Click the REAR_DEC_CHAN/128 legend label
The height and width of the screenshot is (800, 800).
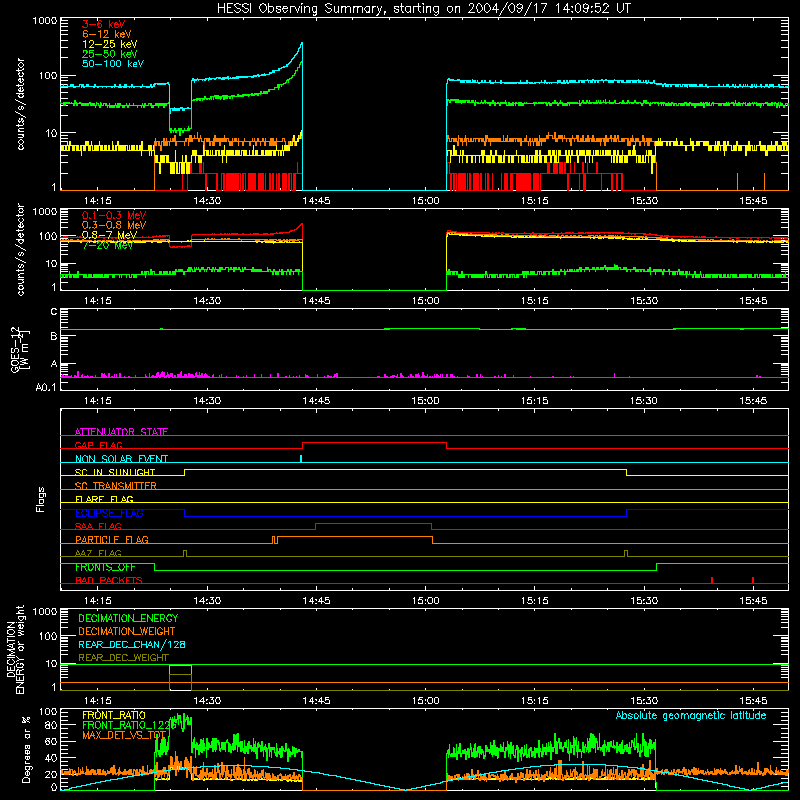(132, 644)
